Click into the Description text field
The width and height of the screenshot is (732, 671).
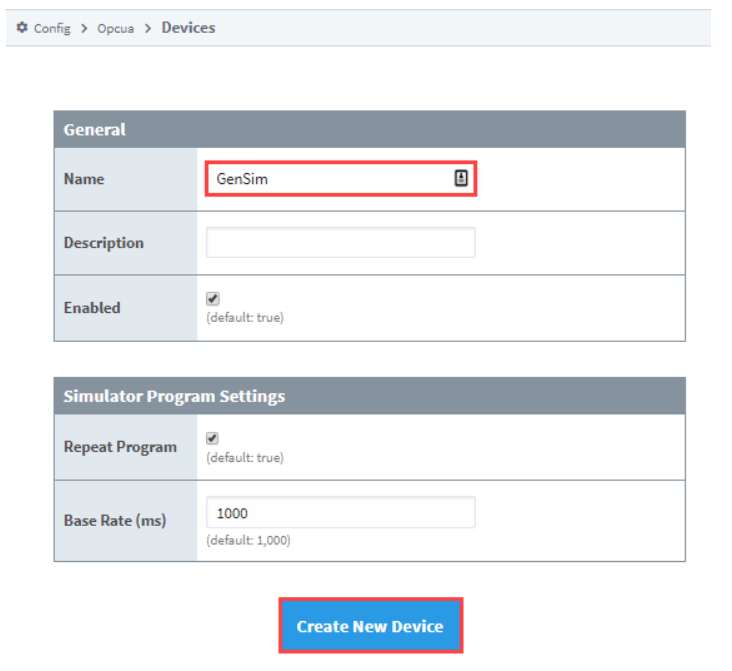pos(341,242)
